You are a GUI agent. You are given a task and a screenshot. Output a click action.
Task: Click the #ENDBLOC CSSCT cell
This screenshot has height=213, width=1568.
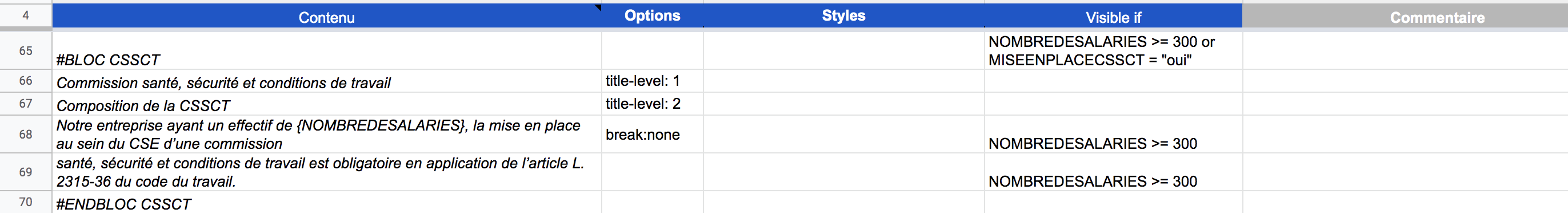coord(327,203)
